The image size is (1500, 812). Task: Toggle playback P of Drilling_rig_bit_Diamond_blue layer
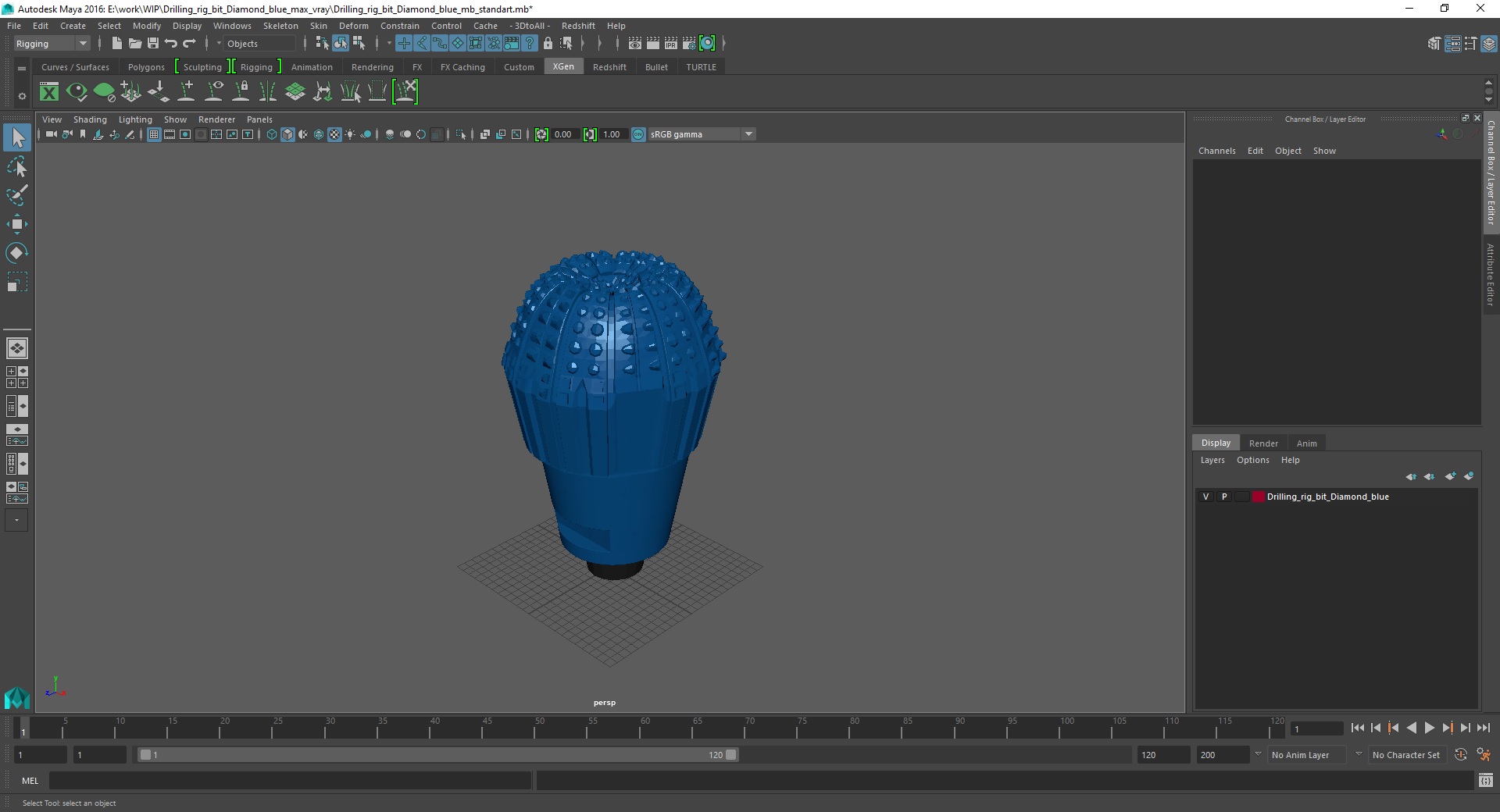coord(1224,497)
